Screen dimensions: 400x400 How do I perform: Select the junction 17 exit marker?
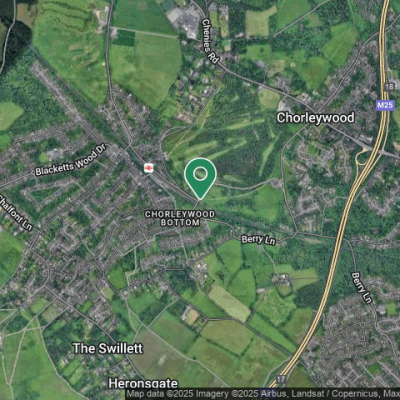[x=281, y=379]
